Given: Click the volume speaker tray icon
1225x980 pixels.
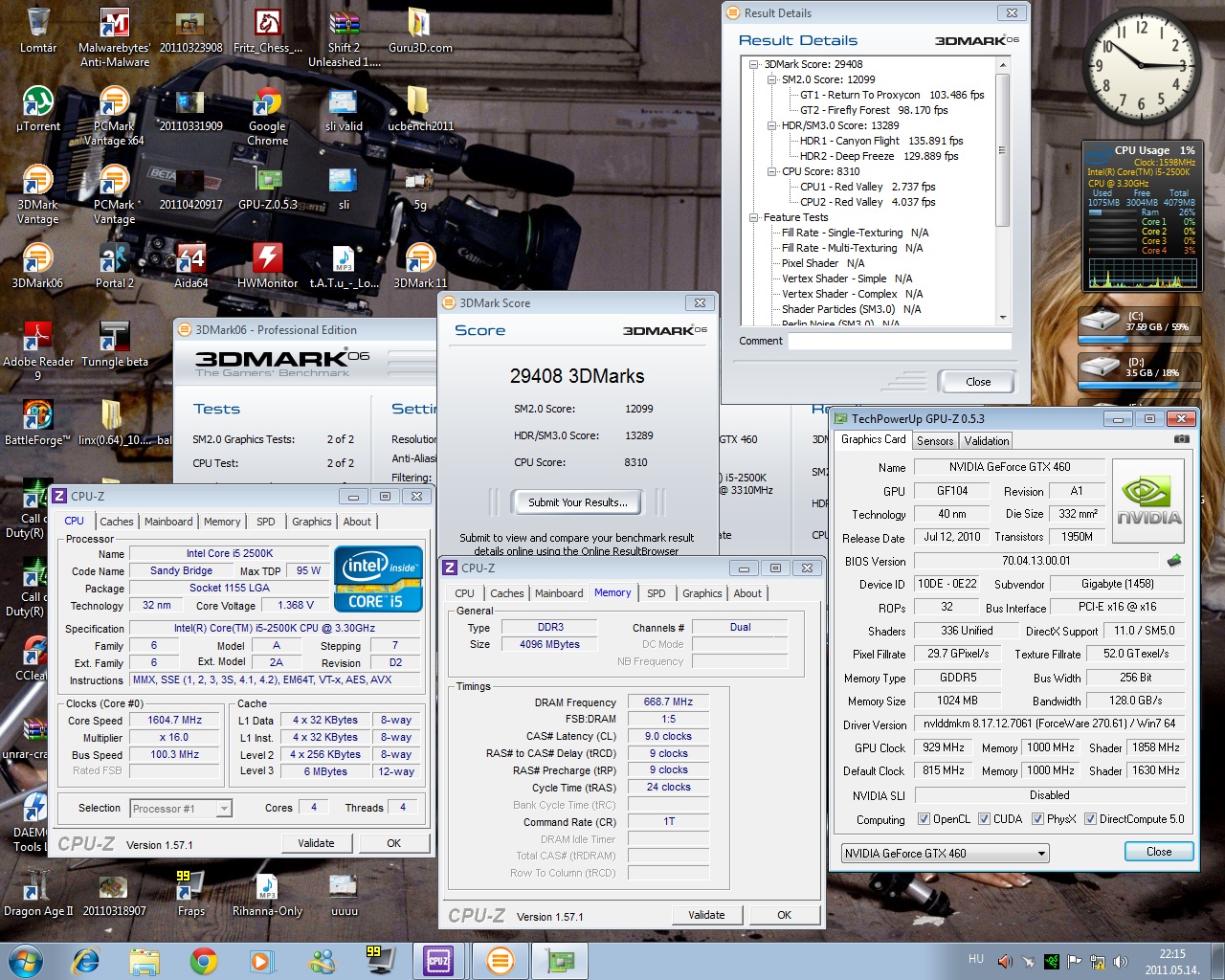Looking at the screenshot, I should [1121, 961].
